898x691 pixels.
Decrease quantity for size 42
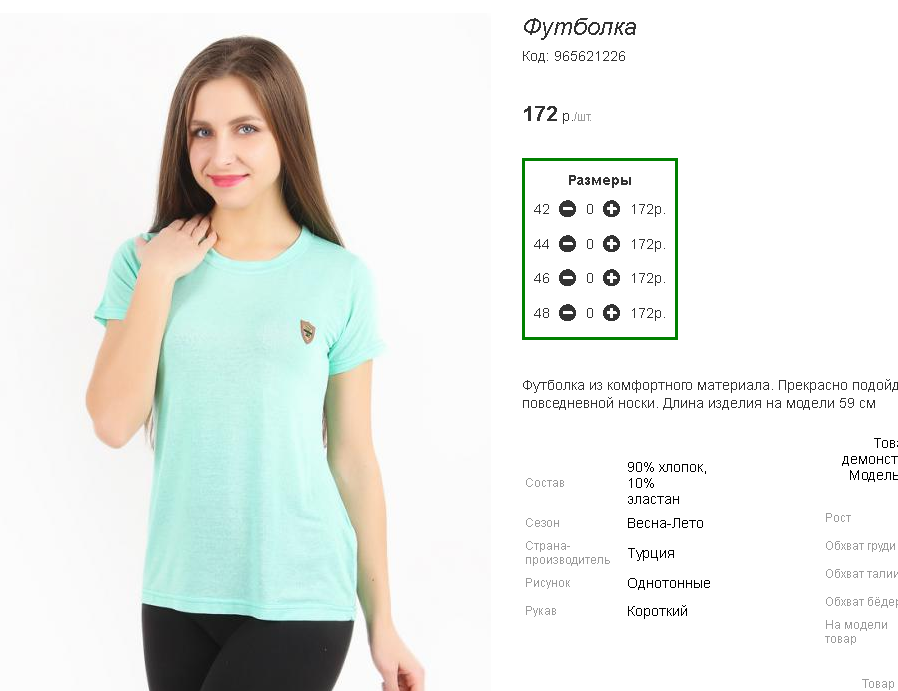click(x=567, y=209)
